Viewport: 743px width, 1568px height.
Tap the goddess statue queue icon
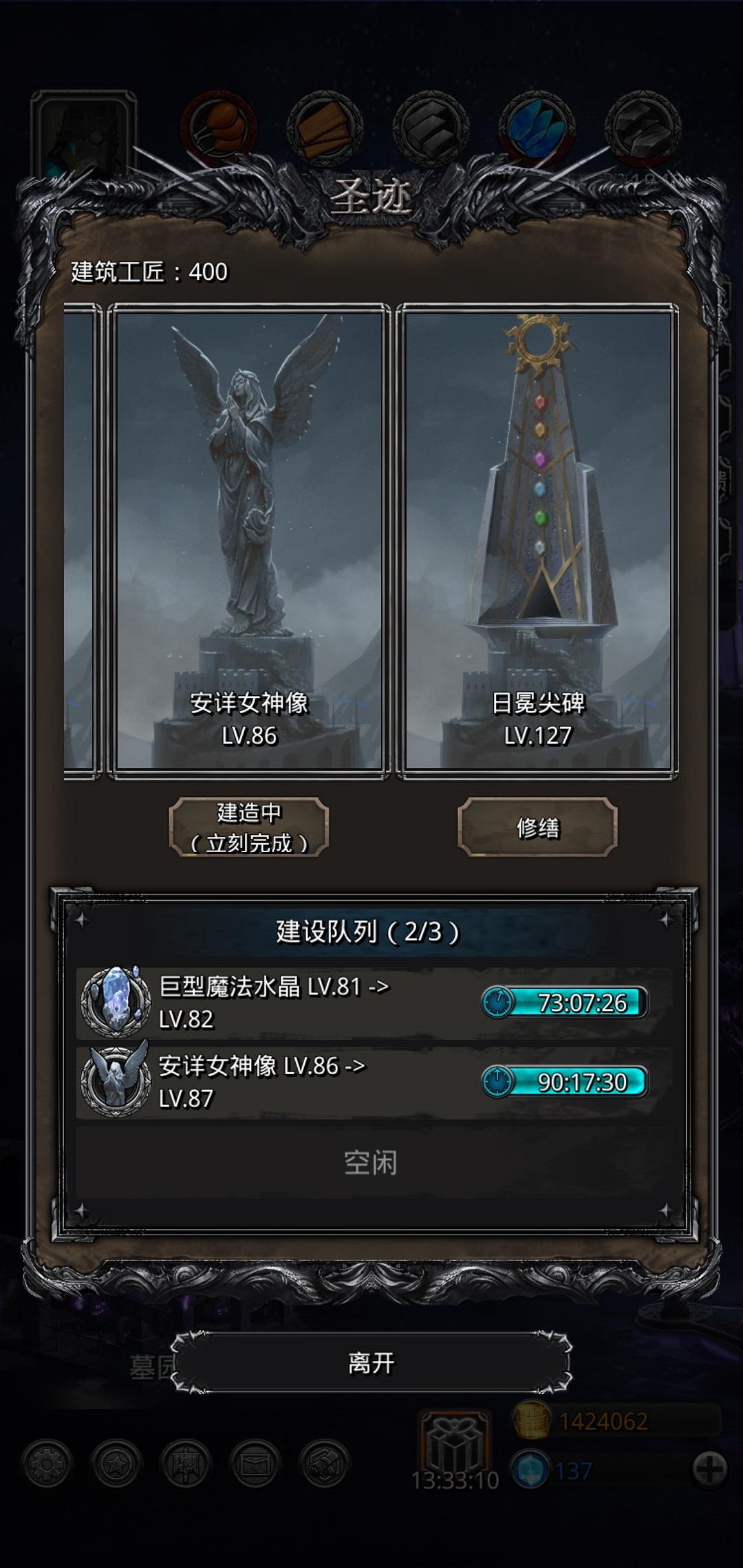pyautogui.click(x=116, y=1081)
